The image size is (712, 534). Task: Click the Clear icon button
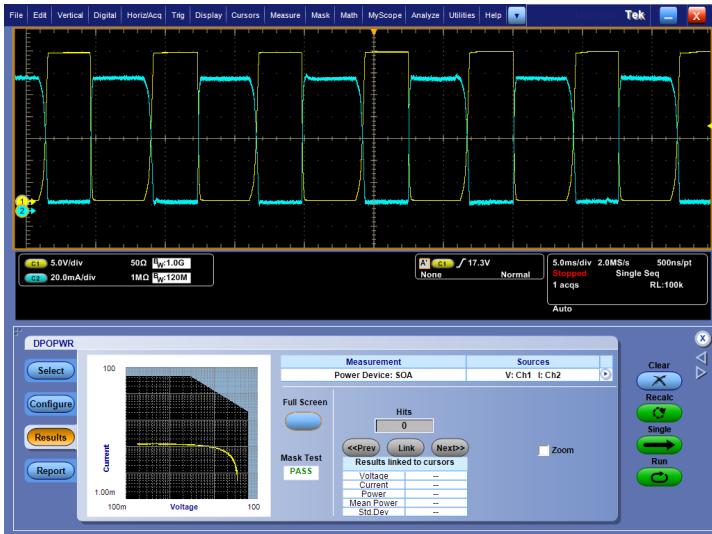pos(659,381)
